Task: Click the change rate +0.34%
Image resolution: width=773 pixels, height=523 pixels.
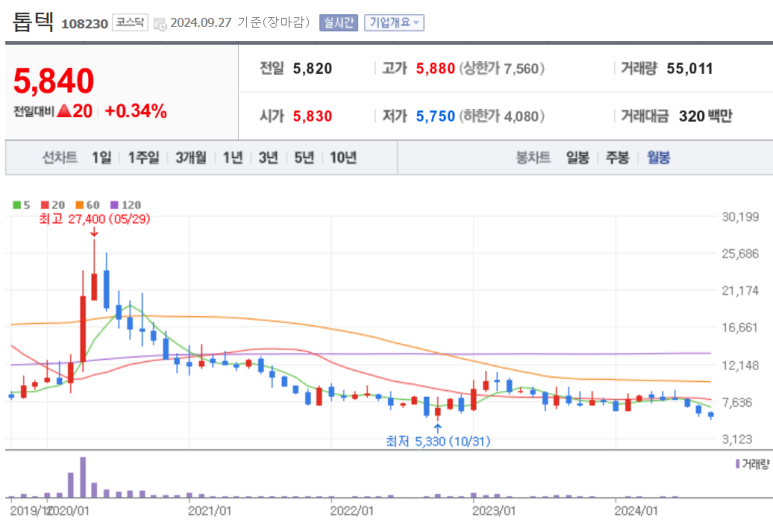Action: coord(136,111)
